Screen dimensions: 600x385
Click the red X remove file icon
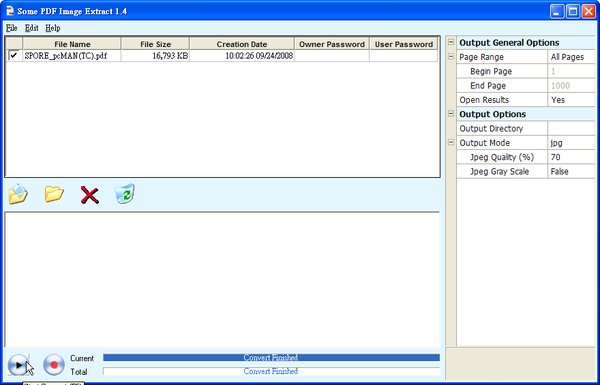[x=90, y=195]
